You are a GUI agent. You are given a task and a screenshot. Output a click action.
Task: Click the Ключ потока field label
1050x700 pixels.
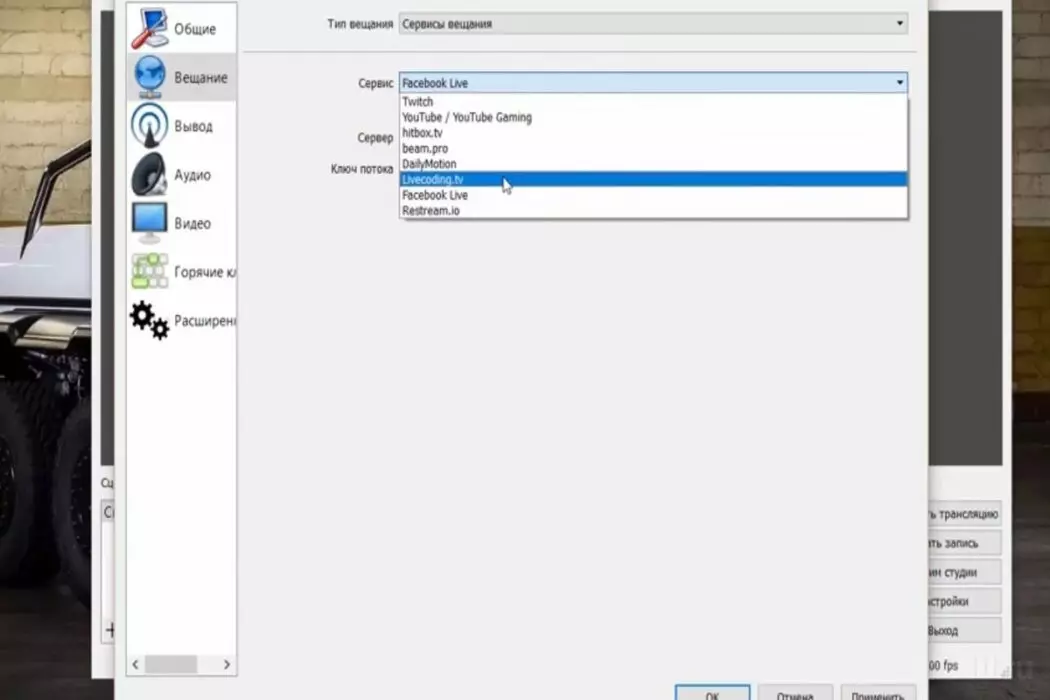[x=362, y=169]
